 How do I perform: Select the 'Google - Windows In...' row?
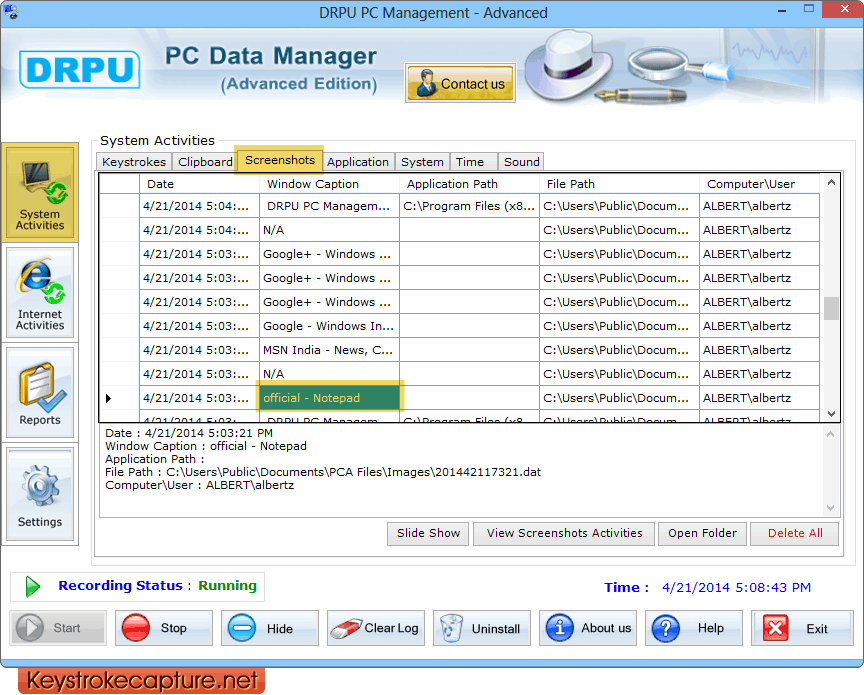[x=460, y=326]
